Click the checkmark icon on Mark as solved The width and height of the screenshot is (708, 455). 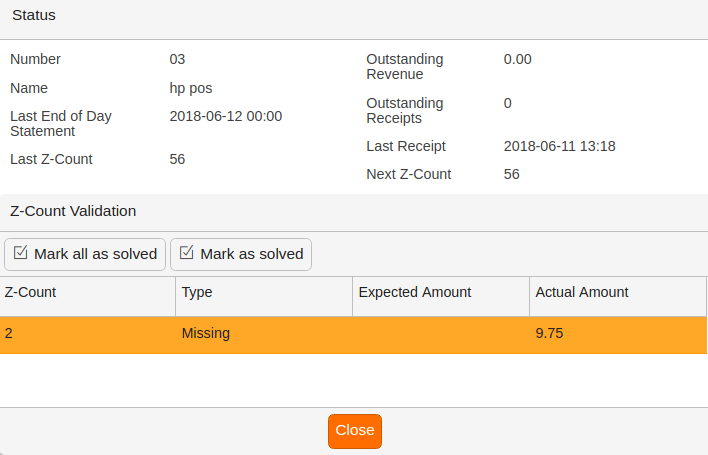(186, 252)
